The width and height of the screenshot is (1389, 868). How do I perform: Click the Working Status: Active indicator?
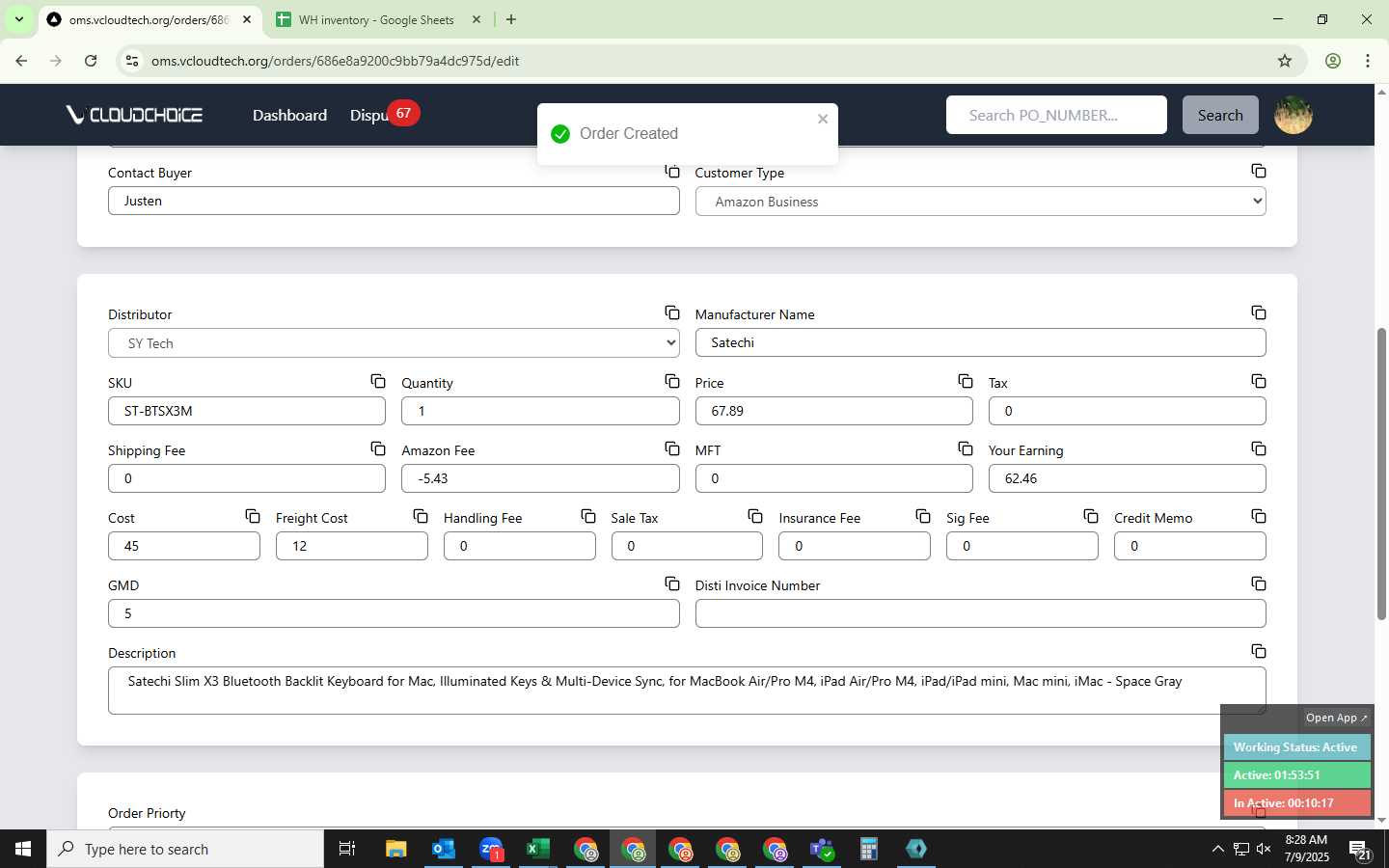[x=1296, y=747]
